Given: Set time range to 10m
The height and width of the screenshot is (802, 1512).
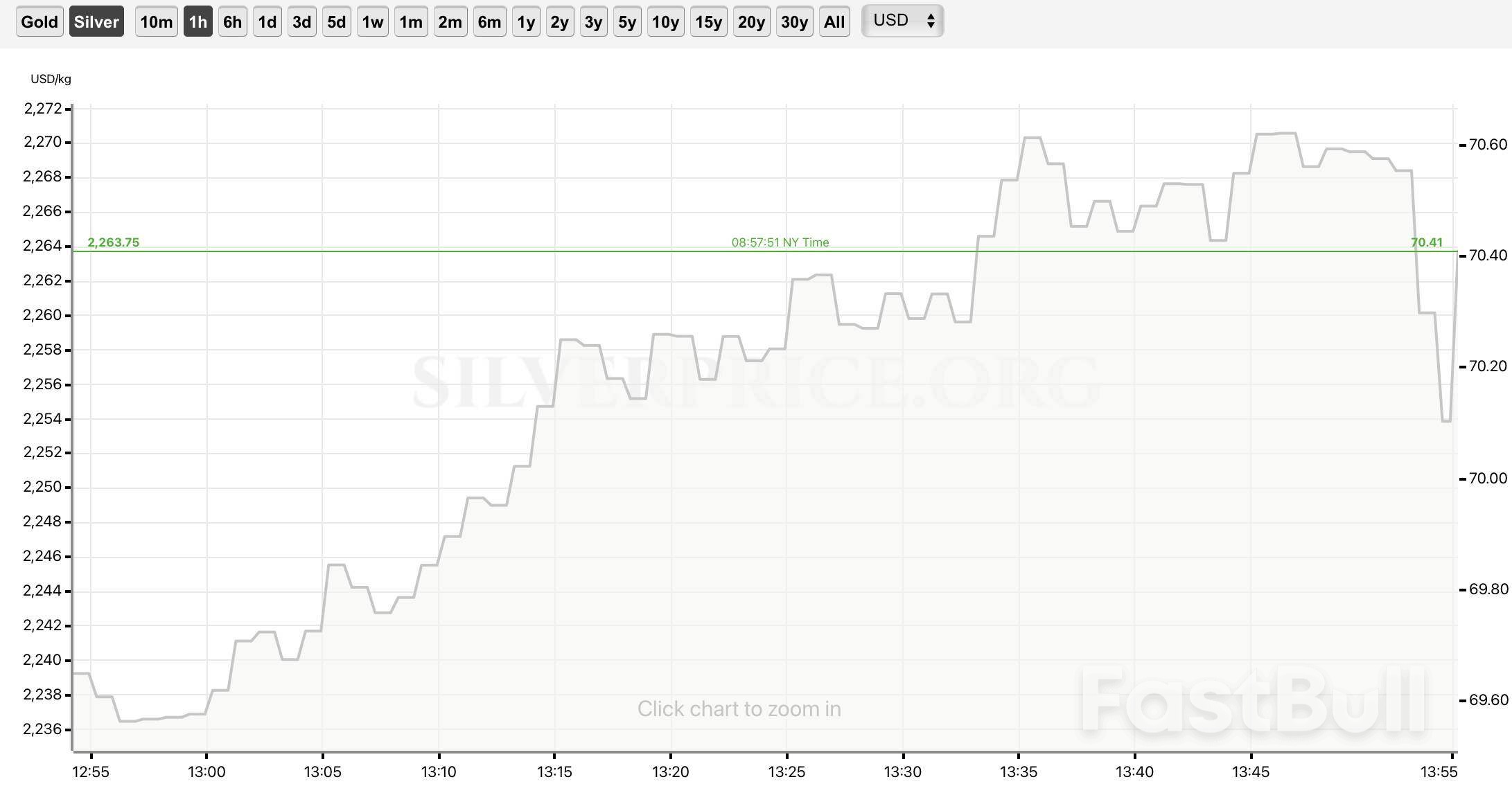Looking at the screenshot, I should [x=156, y=22].
